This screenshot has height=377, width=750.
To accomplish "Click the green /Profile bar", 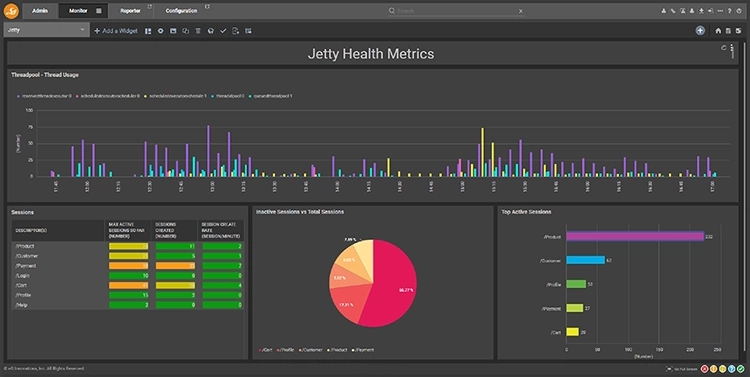I will (576, 284).
